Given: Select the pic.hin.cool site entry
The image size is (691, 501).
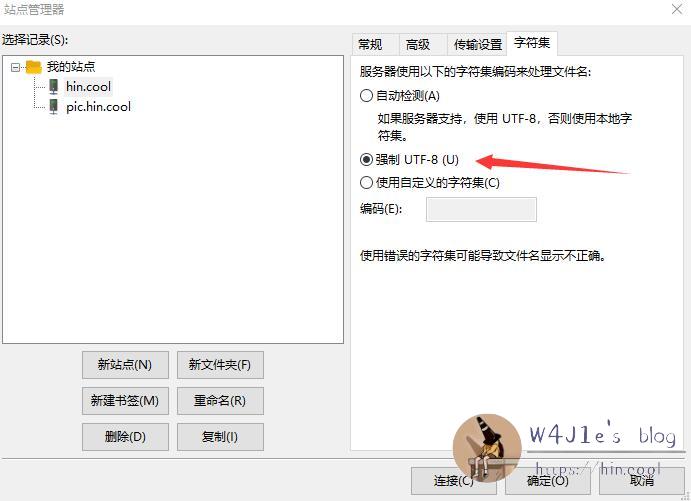Looking at the screenshot, I should click(x=98, y=107).
